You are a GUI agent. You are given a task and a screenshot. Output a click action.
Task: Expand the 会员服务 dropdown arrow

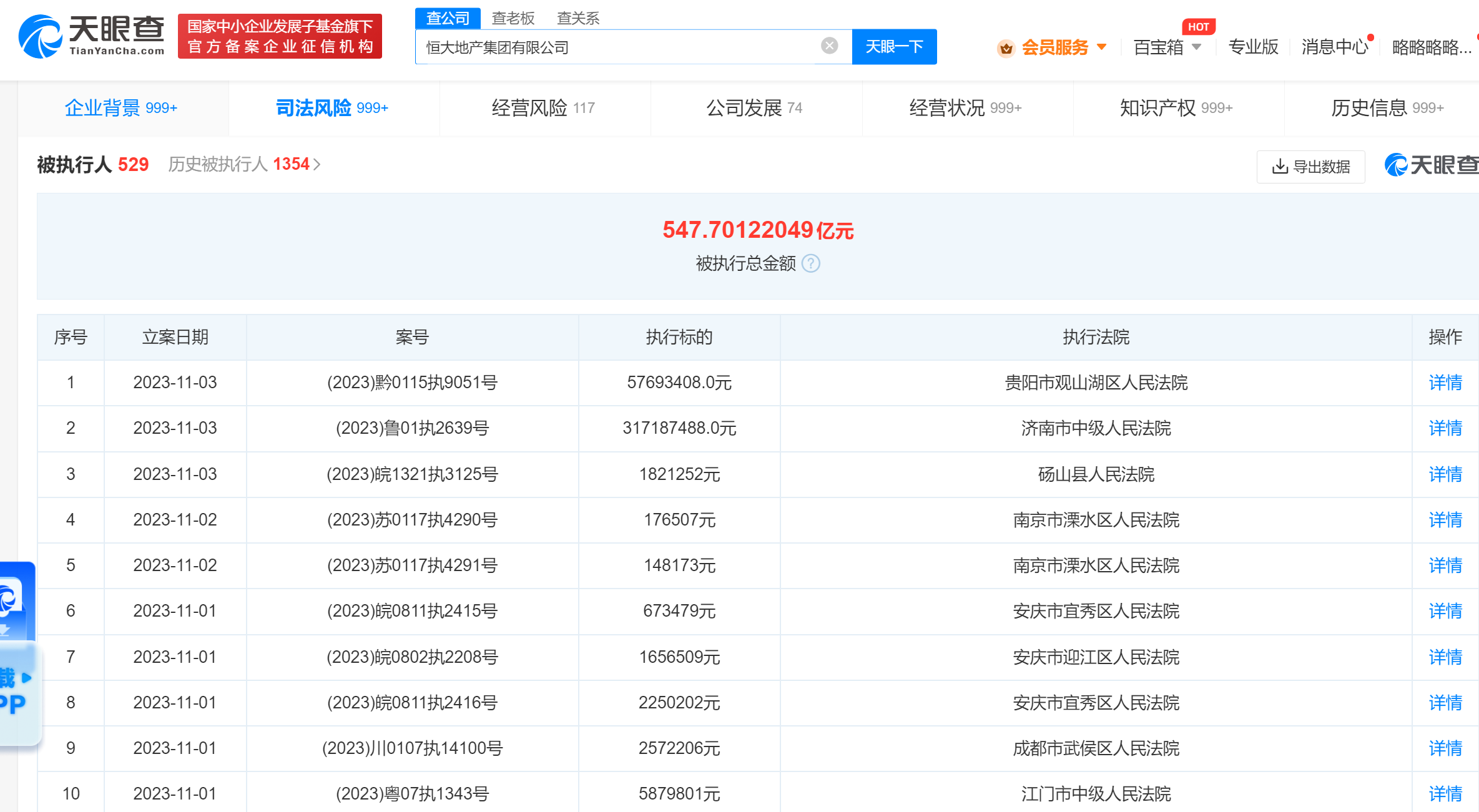click(x=1101, y=47)
